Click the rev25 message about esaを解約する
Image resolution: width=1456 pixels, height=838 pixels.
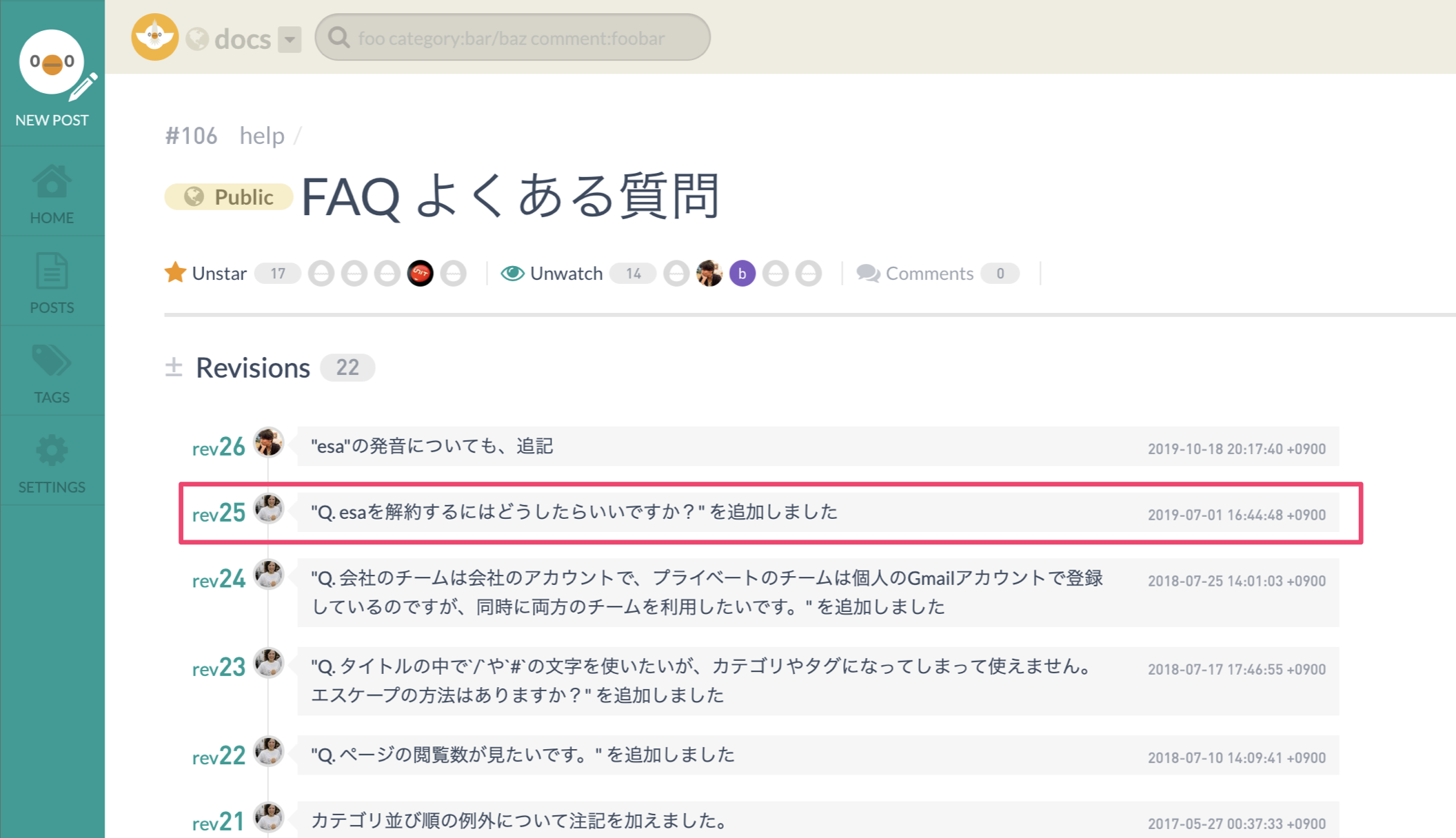(x=574, y=512)
